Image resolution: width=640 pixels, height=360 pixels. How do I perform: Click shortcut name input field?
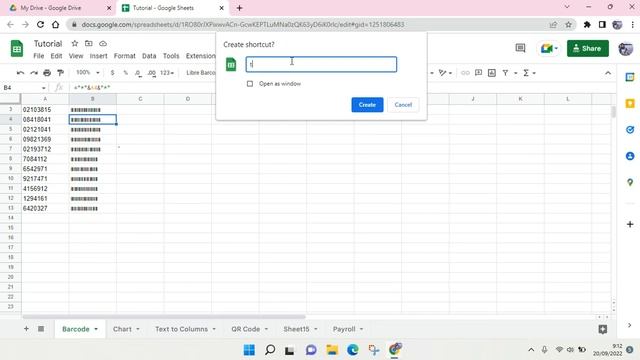click(x=321, y=64)
